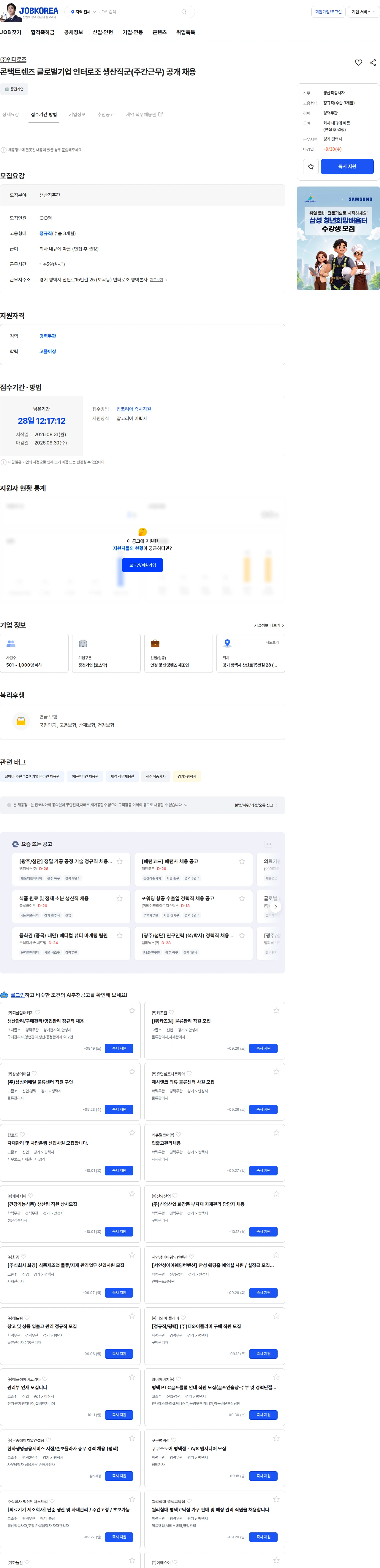The width and height of the screenshot is (380, 1568).
Task: Click the 삼성 청년희망배움터 banner ad
Action: coord(338,238)
